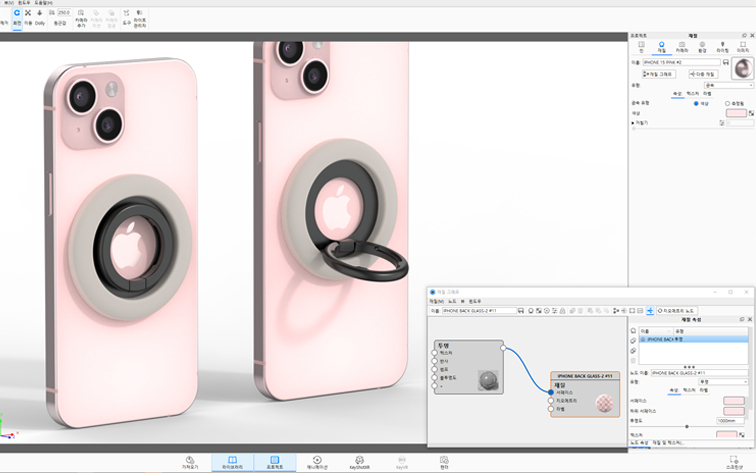The image size is (756, 473).
Task: Switch to the Environment tab in Project panel
Action: [x=702, y=47]
